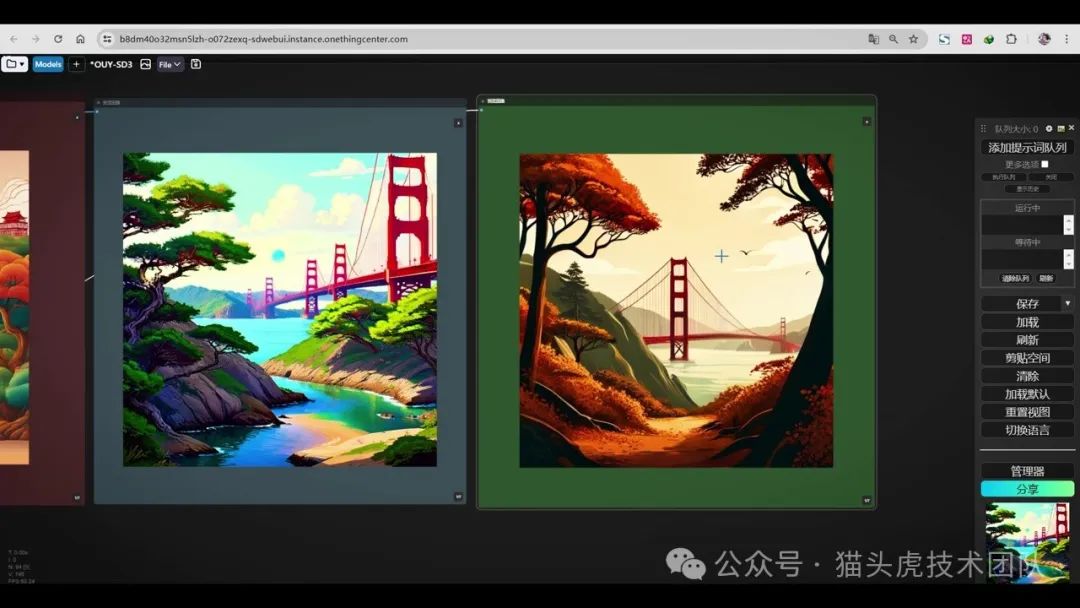Open the browser home page icon
Viewport: 1080px width, 608px height.
pos(81,39)
